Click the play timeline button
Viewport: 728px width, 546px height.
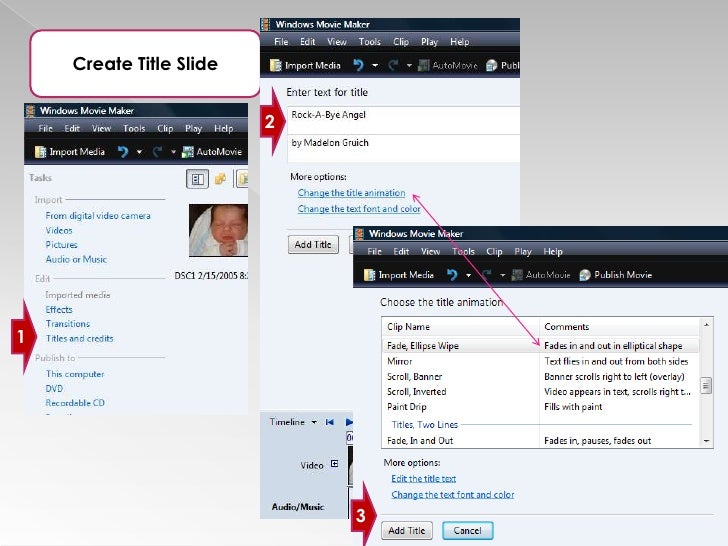coord(349,422)
